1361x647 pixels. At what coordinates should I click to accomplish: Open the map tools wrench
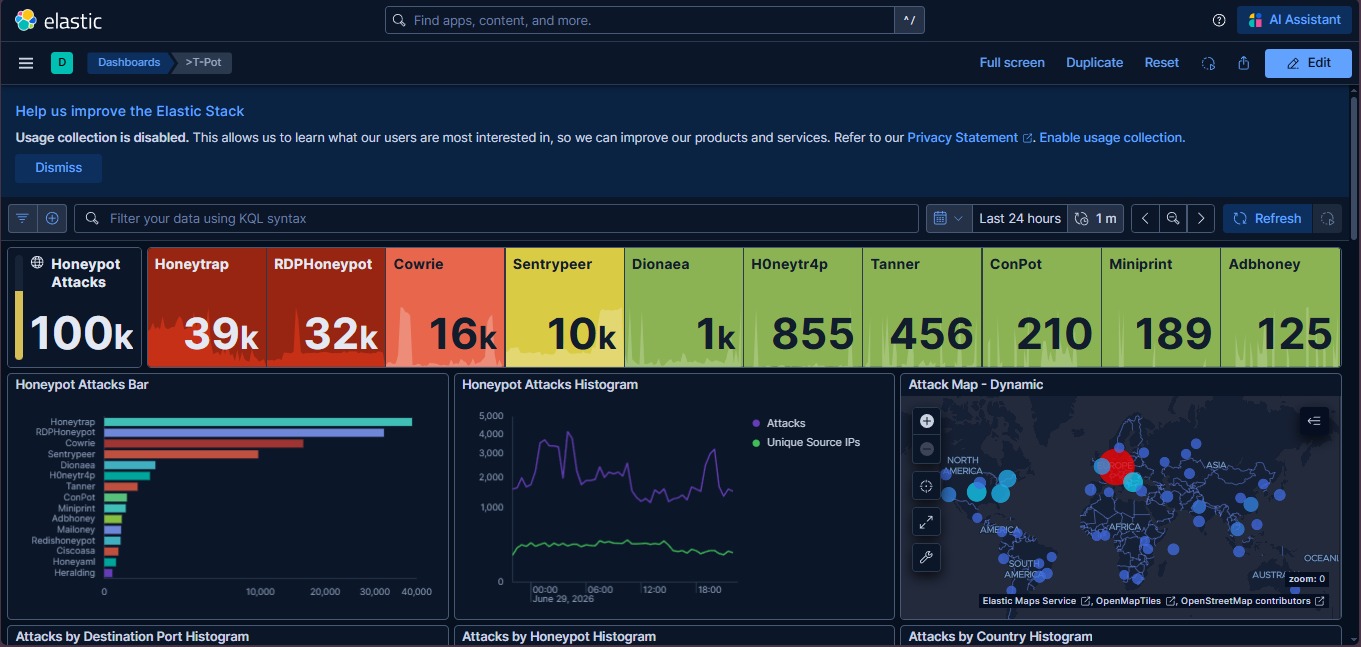point(926,558)
